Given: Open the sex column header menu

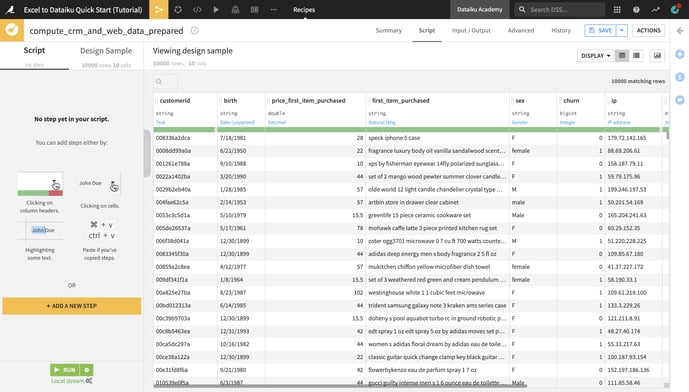Looking at the screenshot, I should tap(520, 101).
